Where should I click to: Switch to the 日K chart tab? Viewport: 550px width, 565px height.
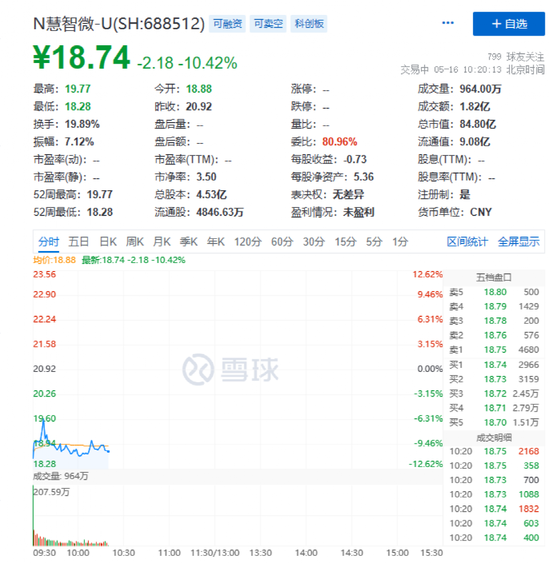108,241
